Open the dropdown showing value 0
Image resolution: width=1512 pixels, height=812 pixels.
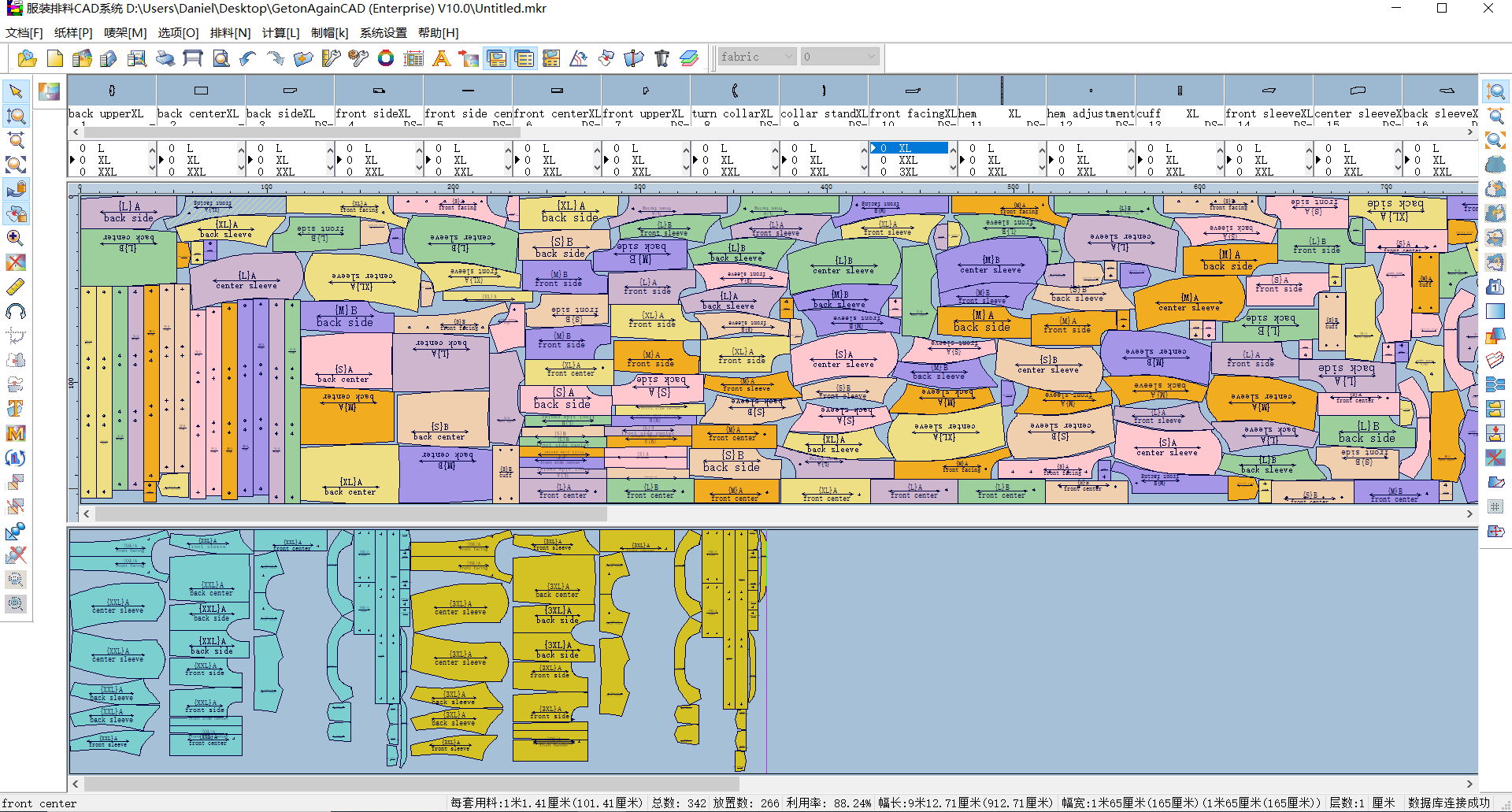point(839,57)
